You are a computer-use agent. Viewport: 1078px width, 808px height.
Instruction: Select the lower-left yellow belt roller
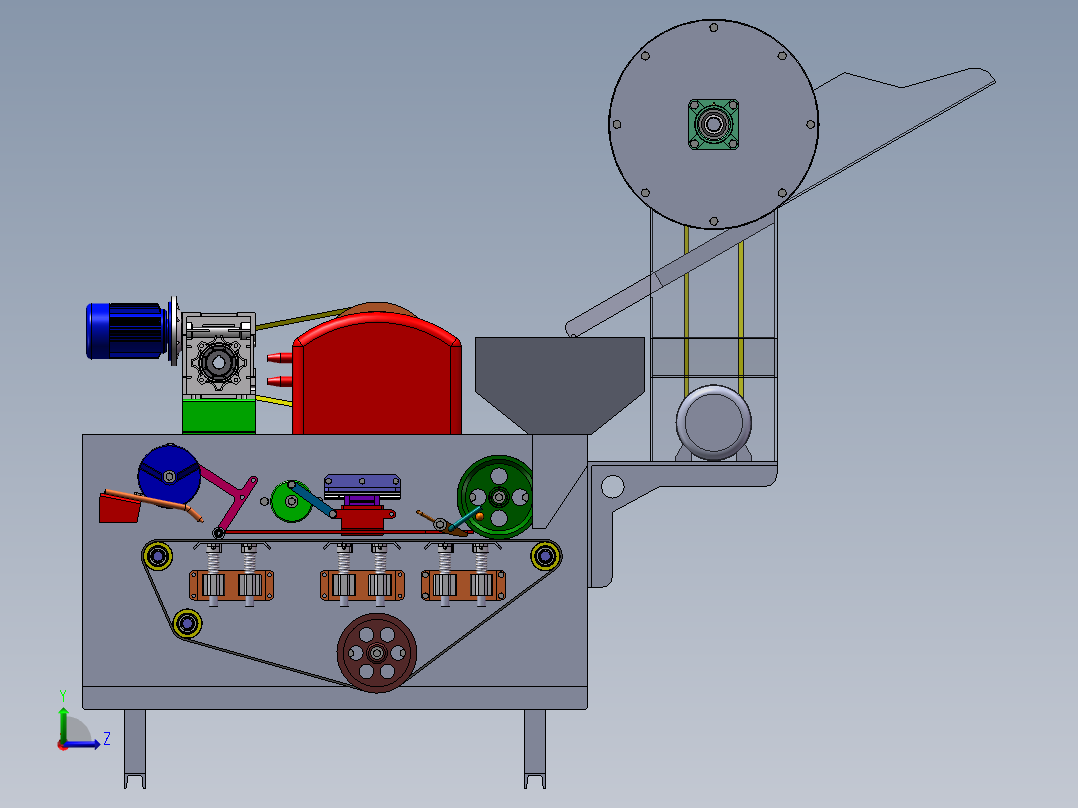point(186,624)
